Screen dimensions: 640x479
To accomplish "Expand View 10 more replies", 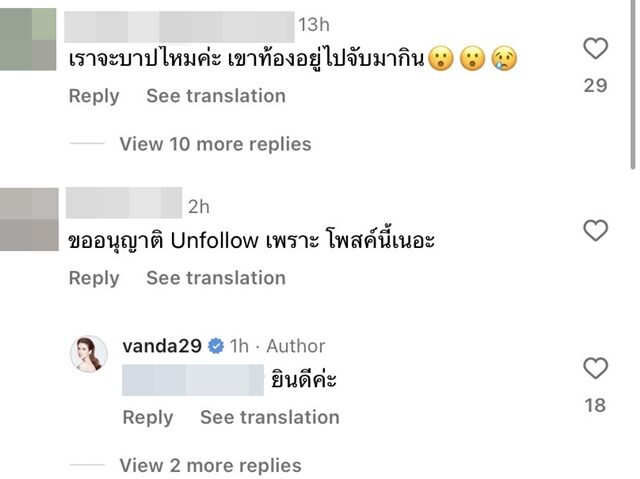I will 215,144.
